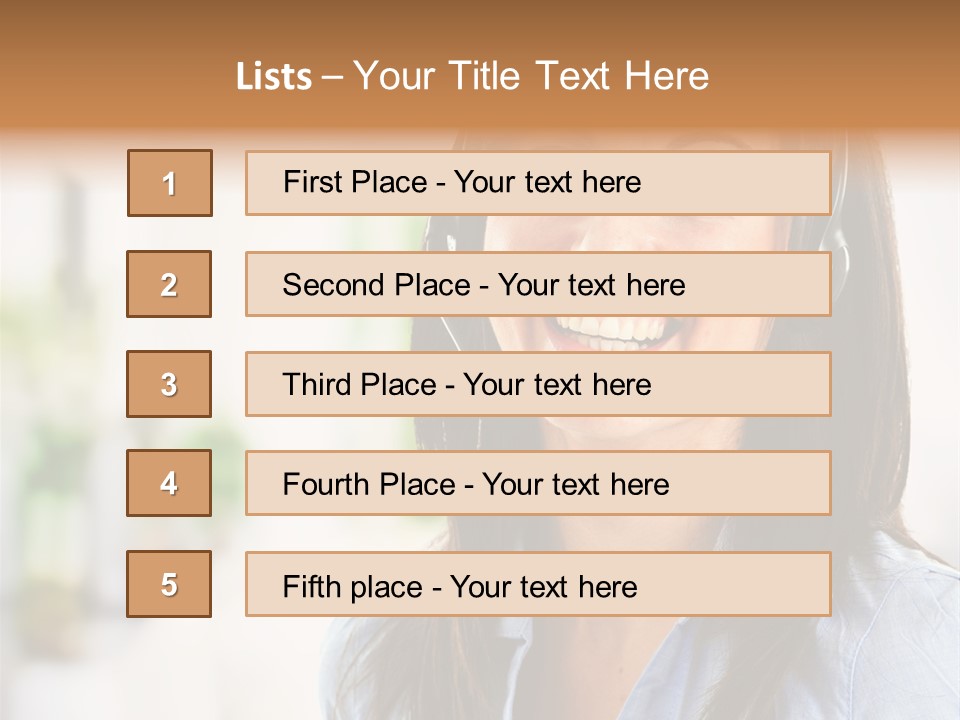Click the Fifth place text box
The image size is (960, 720).
click(x=538, y=584)
